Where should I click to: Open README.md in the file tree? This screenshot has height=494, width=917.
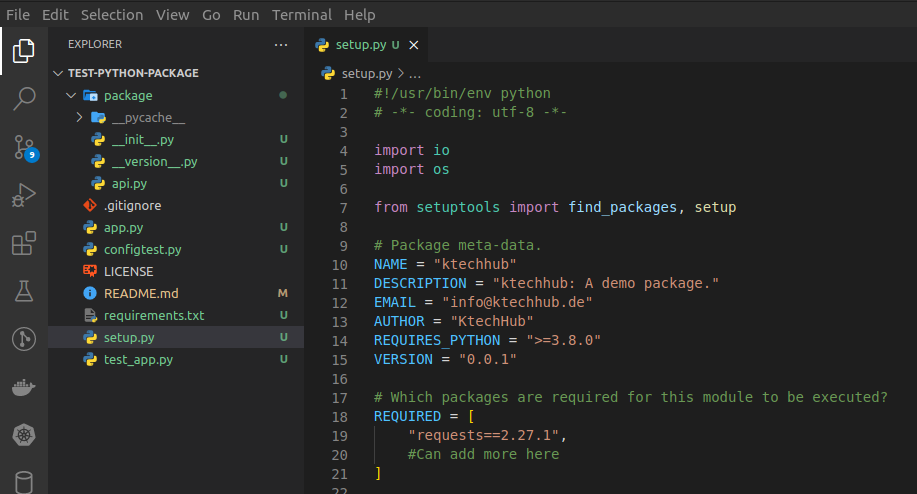[x=141, y=293]
